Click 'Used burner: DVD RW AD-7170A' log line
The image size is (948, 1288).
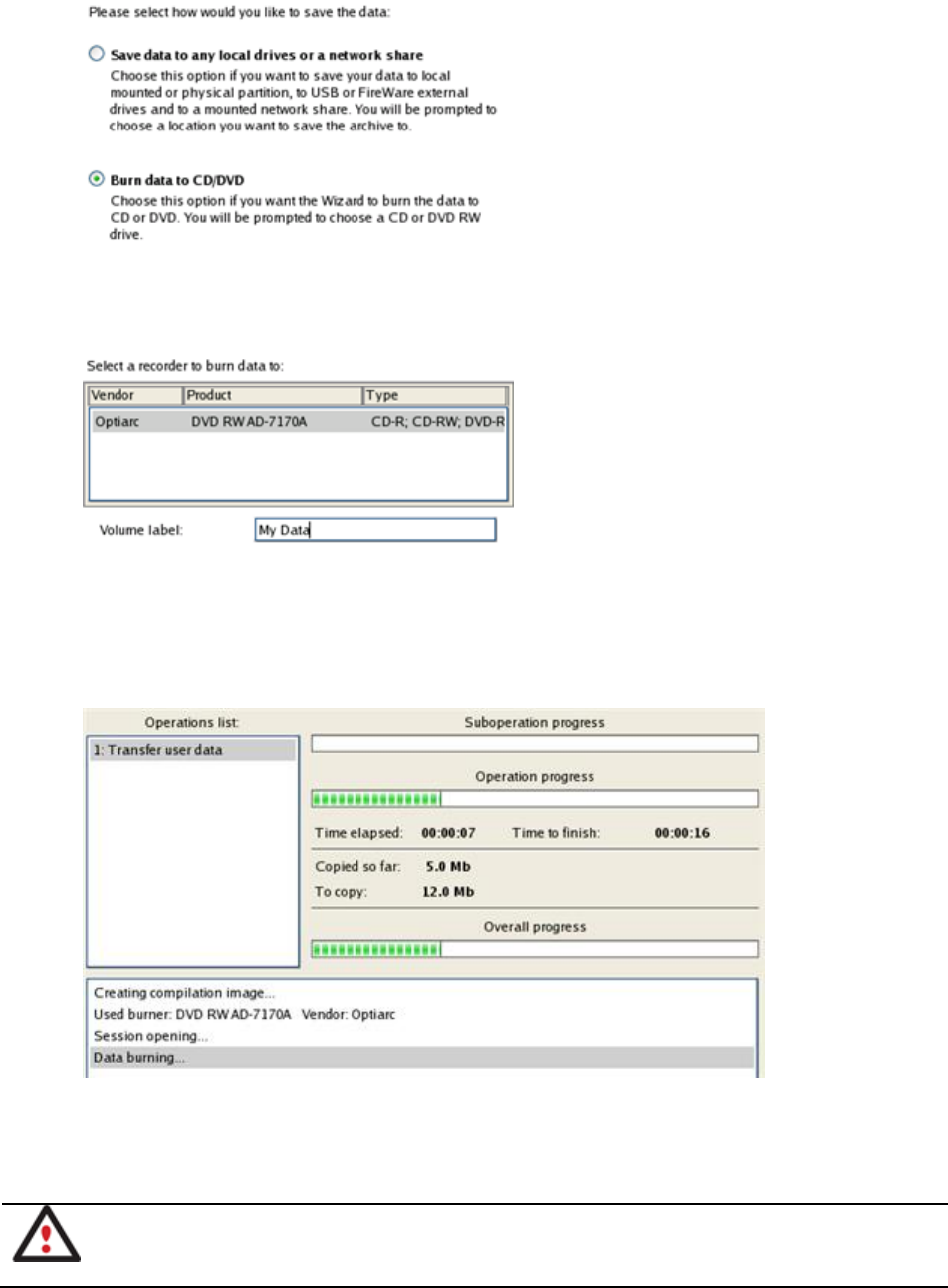(244, 1015)
